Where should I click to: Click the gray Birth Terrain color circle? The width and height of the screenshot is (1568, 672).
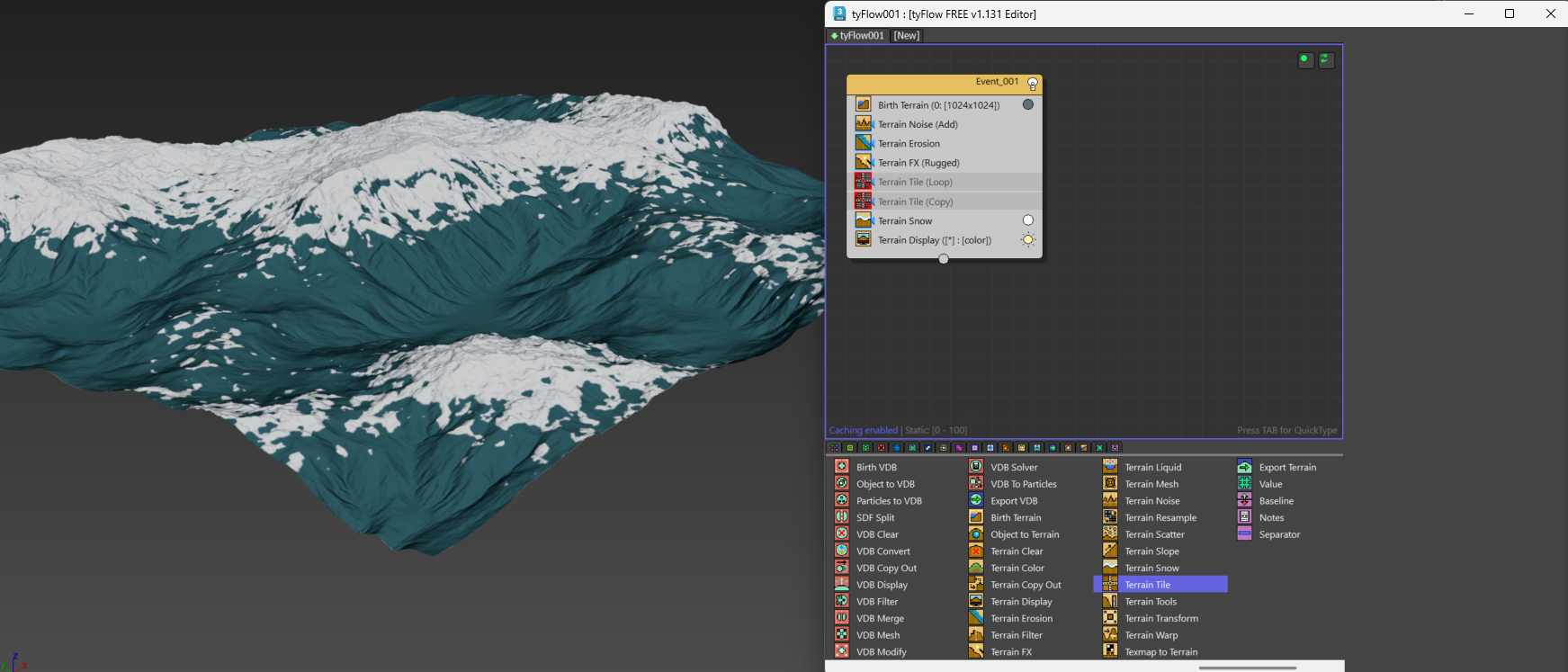[x=1027, y=104]
